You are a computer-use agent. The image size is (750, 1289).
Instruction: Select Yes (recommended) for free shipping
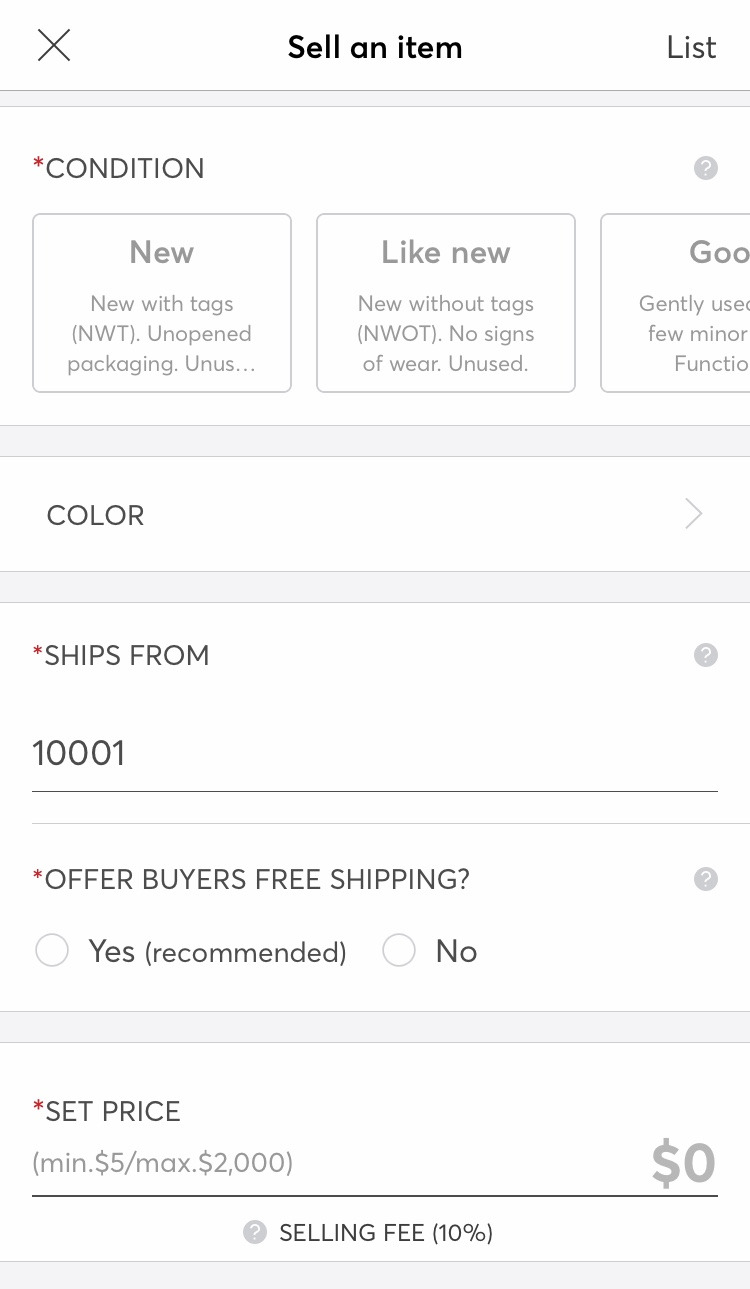52,951
